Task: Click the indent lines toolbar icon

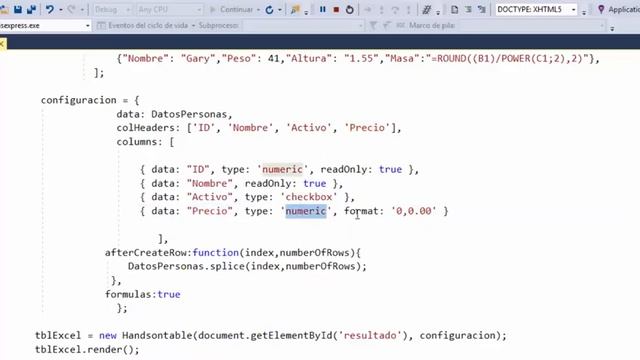Action: [x=468, y=9]
